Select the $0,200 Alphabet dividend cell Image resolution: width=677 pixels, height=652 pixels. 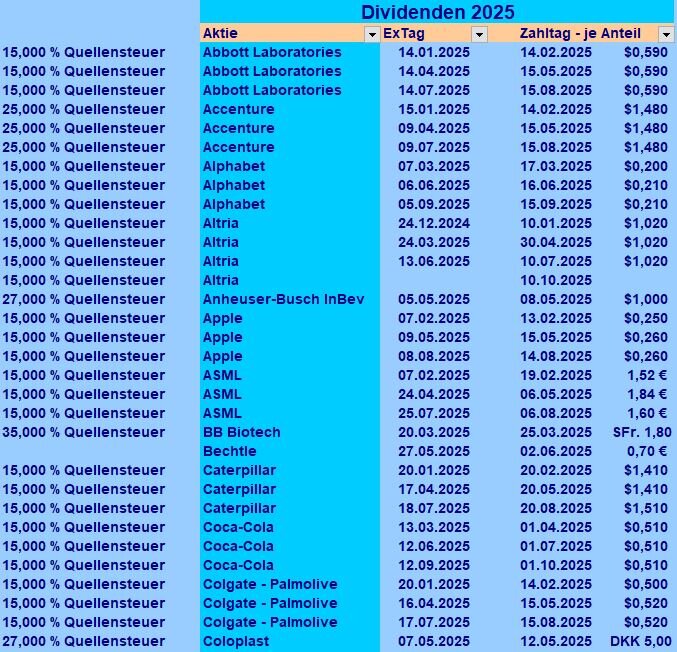click(646, 166)
